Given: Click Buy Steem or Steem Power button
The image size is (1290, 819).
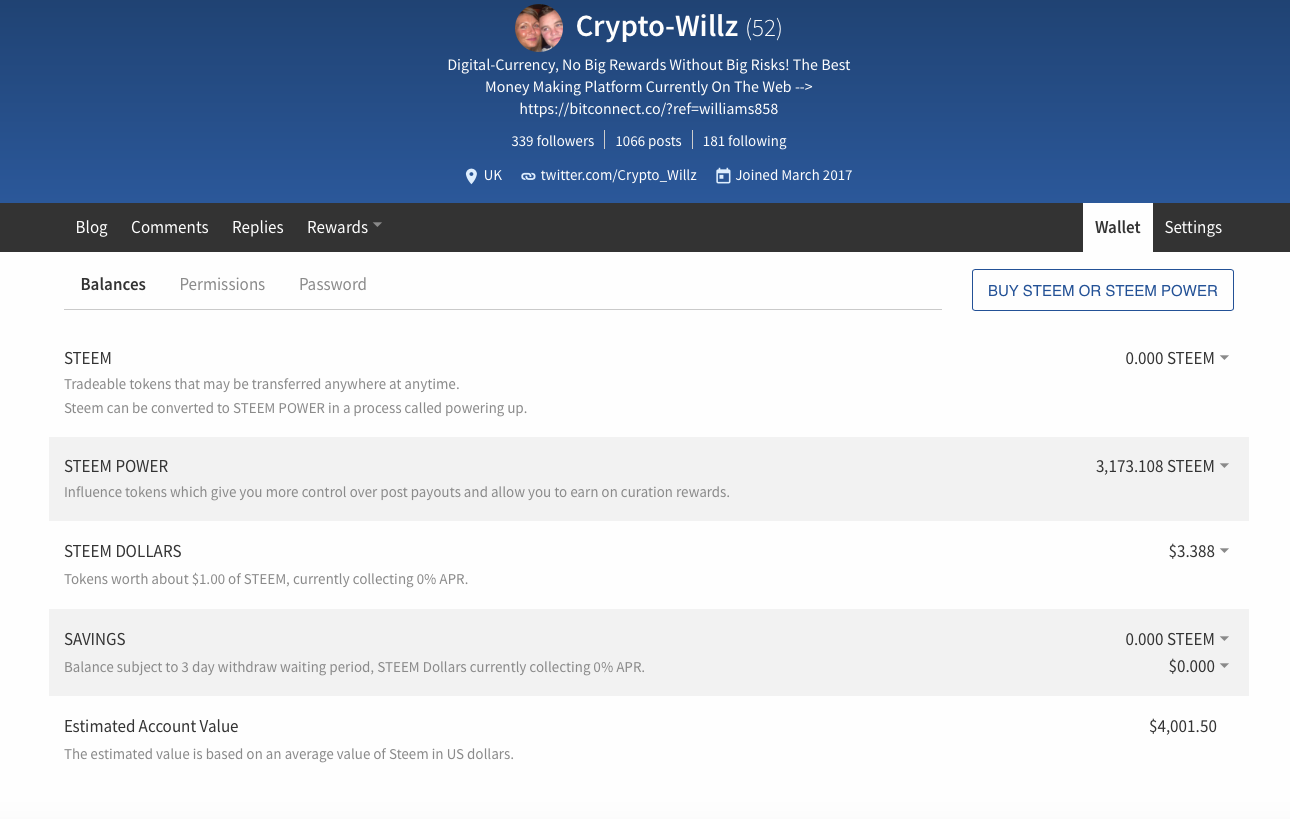Looking at the screenshot, I should pyautogui.click(x=1102, y=290).
